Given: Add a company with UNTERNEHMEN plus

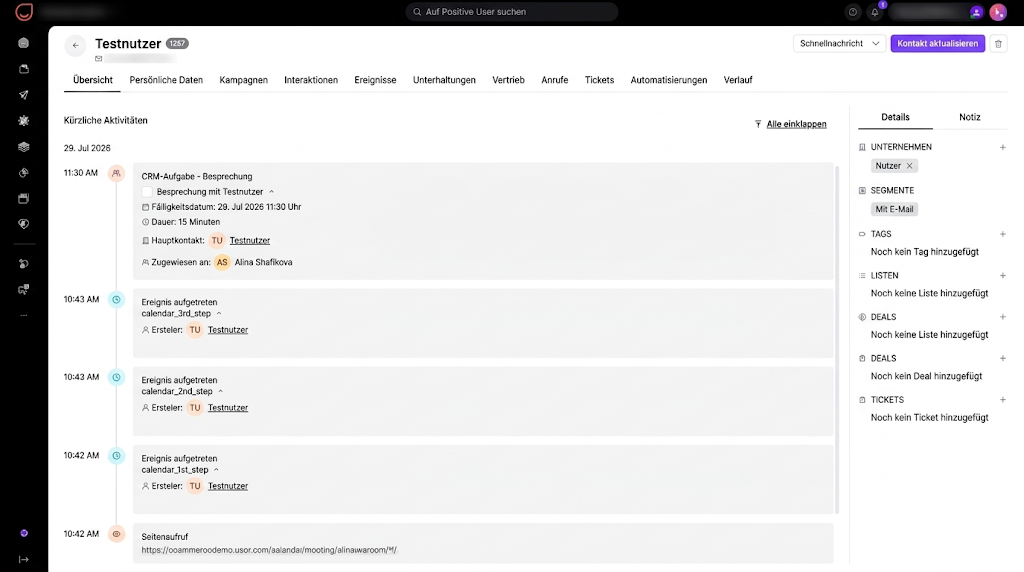Looking at the screenshot, I should click(1002, 148).
